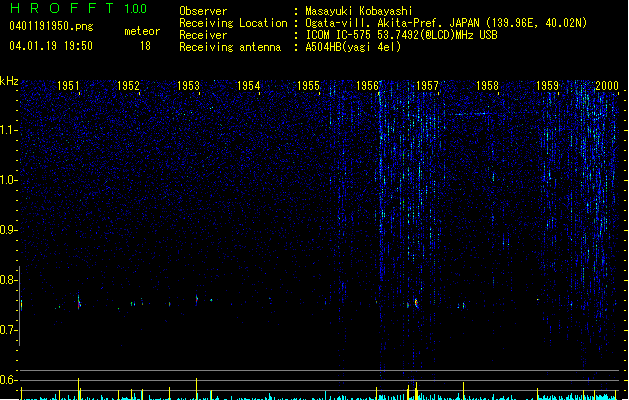Select the file name 0401191950.png
Image resolution: width=629 pixels, height=400 pixels.
tap(51, 26)
